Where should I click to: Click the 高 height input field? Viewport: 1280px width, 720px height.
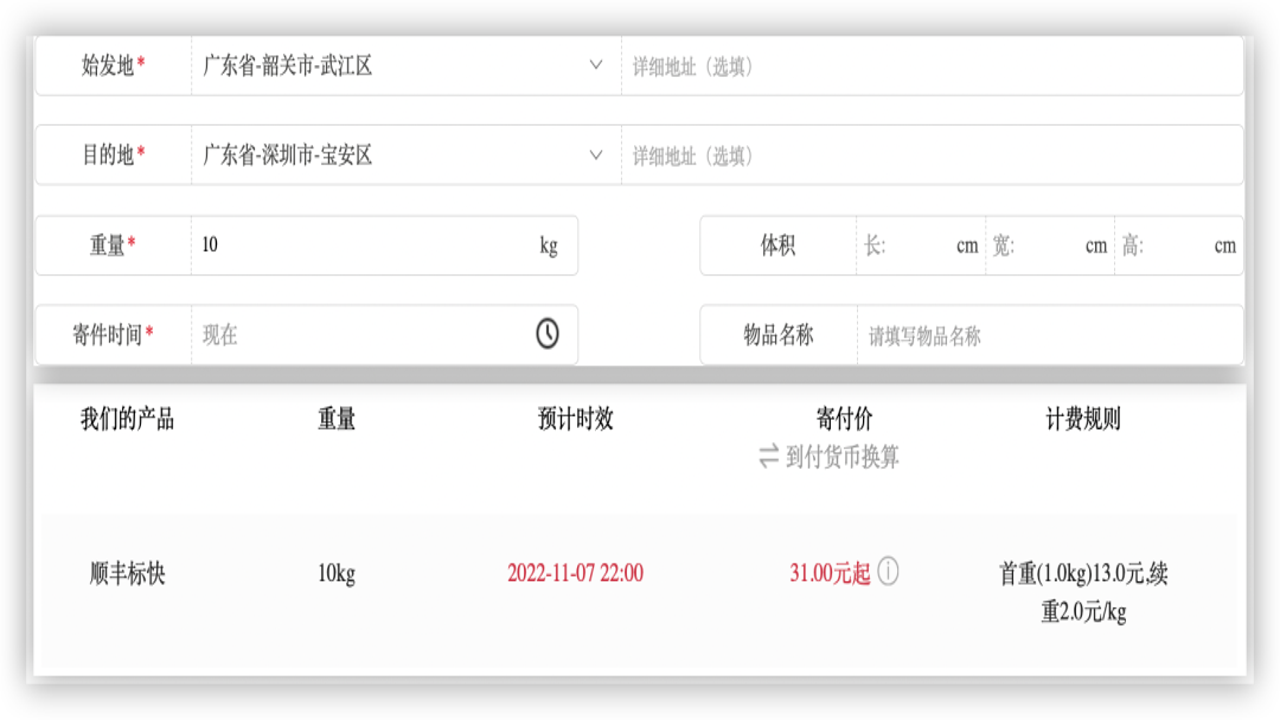[x=1179, y=245]
